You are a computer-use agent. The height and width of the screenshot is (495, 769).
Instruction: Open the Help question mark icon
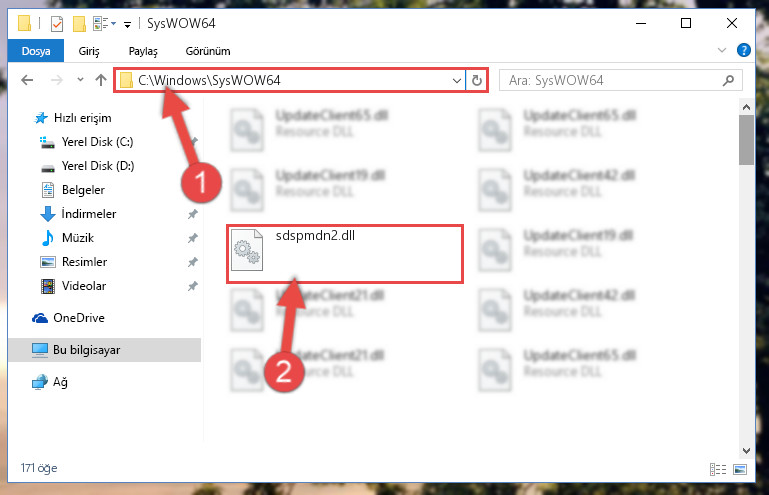point(743,50)
